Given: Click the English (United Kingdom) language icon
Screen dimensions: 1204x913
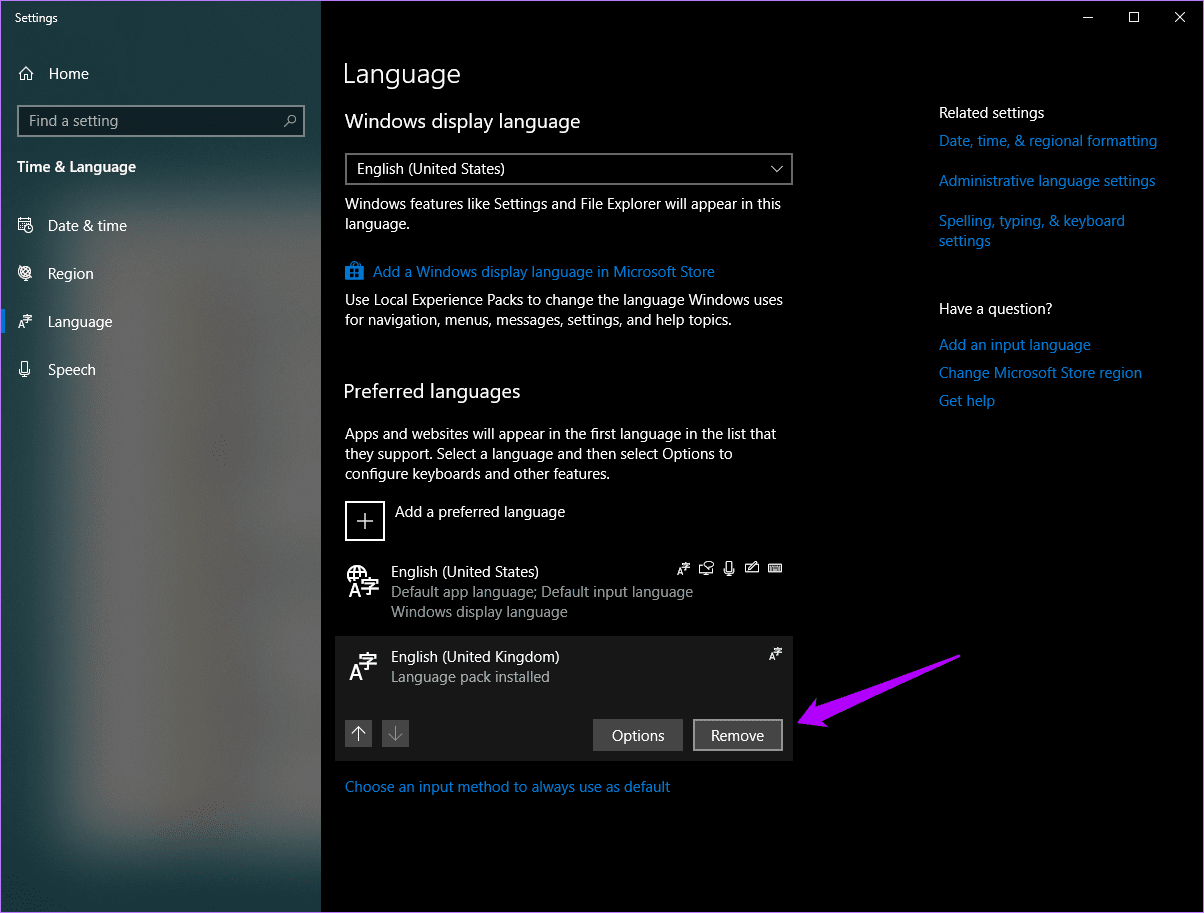Looking at the screenshot, I should coord(362,666).
